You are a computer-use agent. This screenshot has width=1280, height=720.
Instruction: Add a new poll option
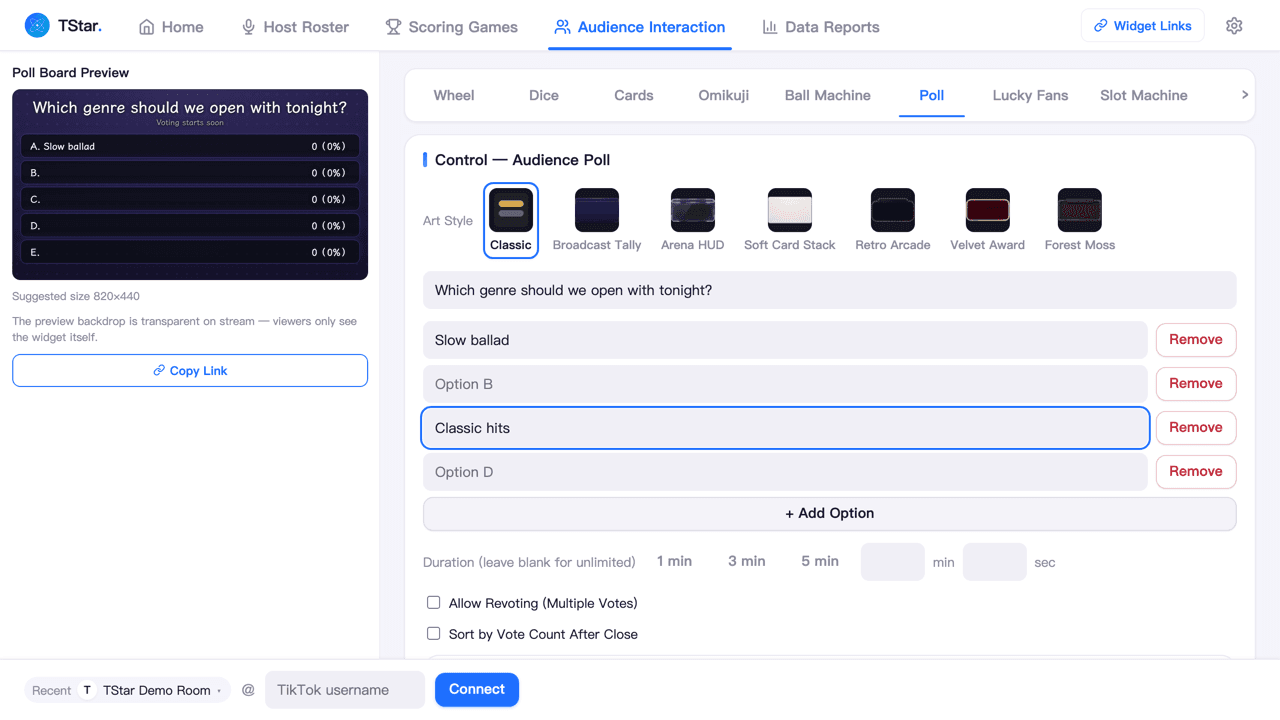click(830, 514)
